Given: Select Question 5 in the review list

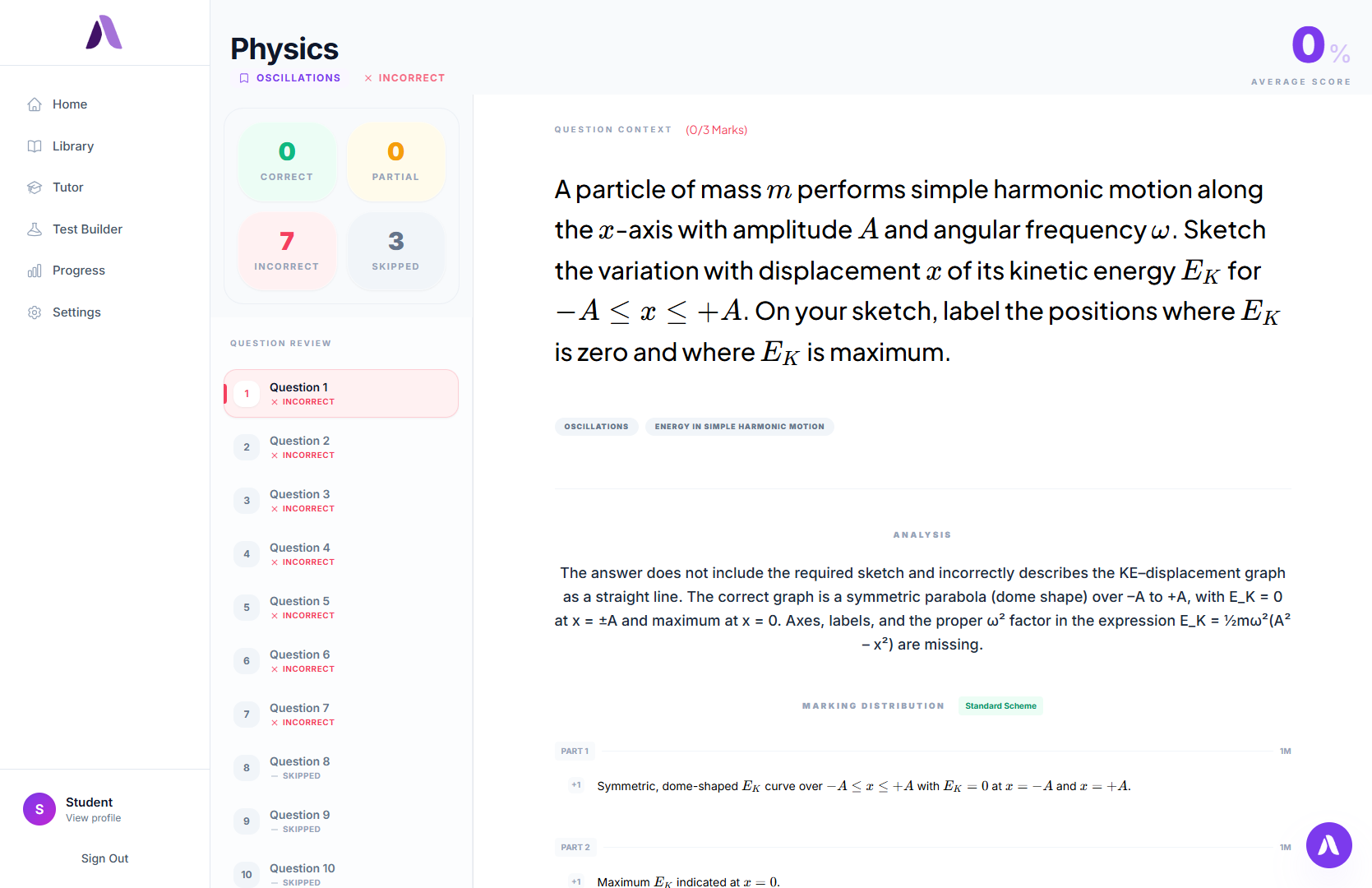Looking at the screenshot, I should 341,608.
